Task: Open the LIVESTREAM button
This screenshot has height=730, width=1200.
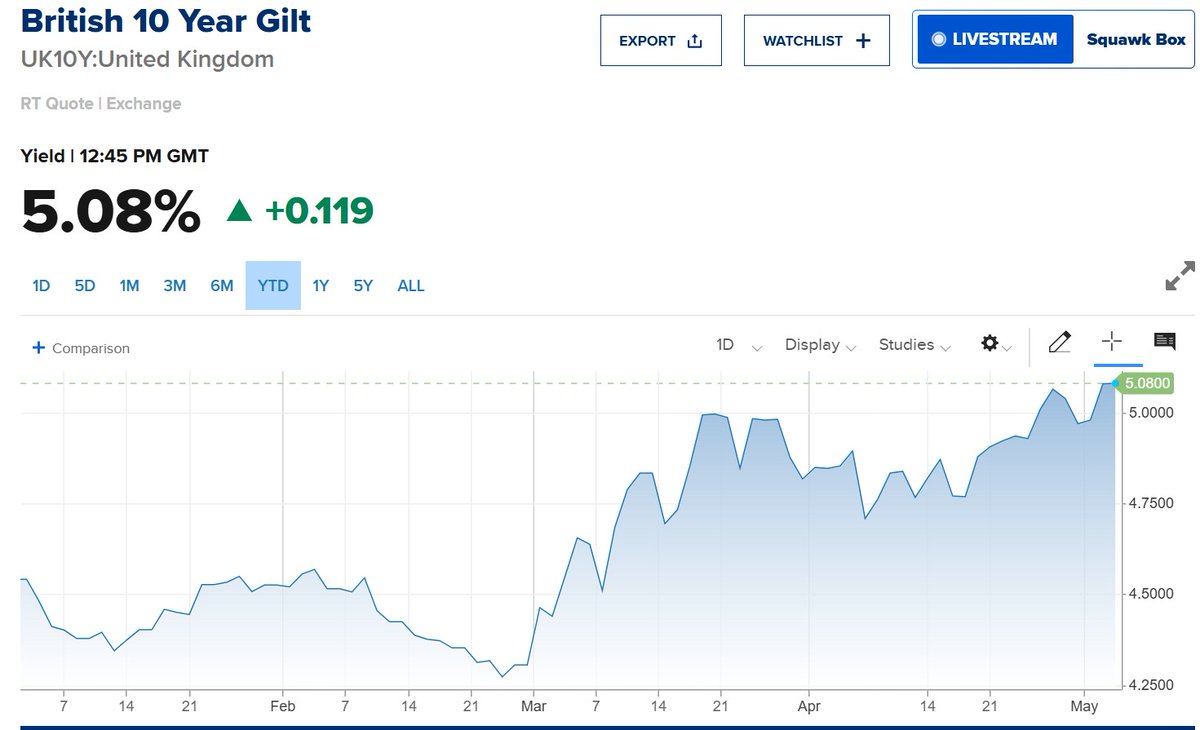Action: (995, 40)
